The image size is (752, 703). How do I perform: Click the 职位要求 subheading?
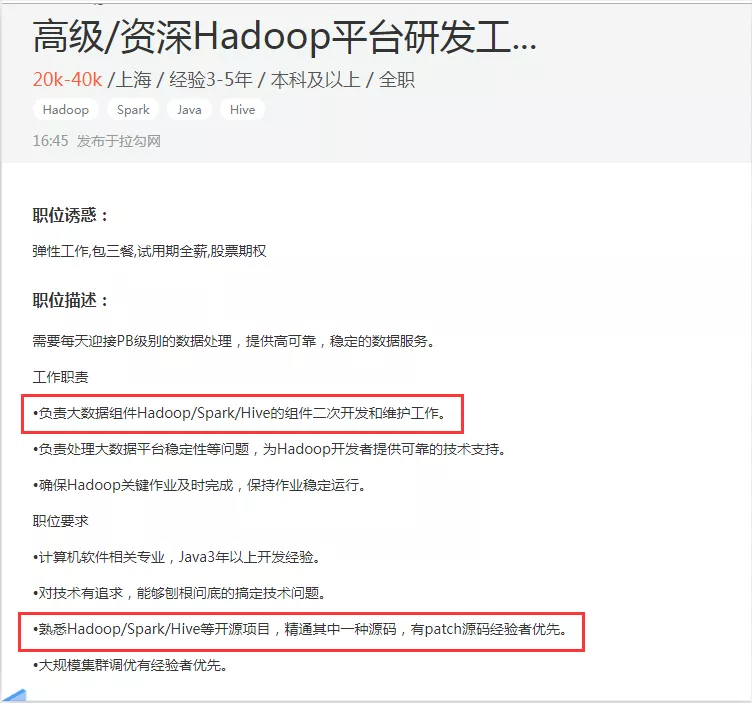tap(60, 521)
